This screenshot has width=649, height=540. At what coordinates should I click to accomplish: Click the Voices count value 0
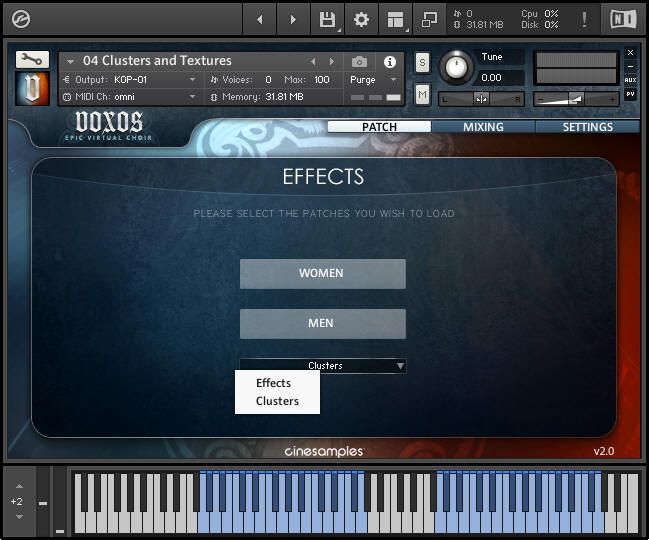[x=268, y=79]
